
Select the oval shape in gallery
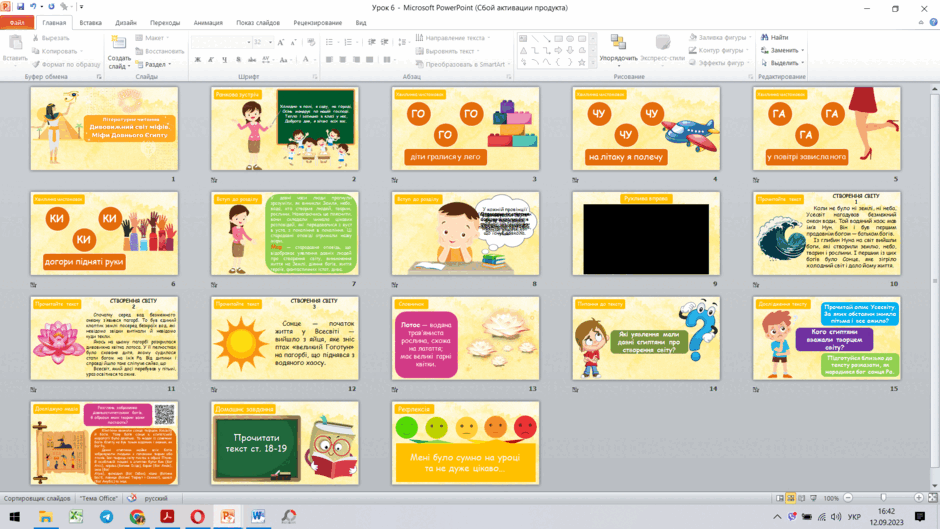(x=570, y=38)
